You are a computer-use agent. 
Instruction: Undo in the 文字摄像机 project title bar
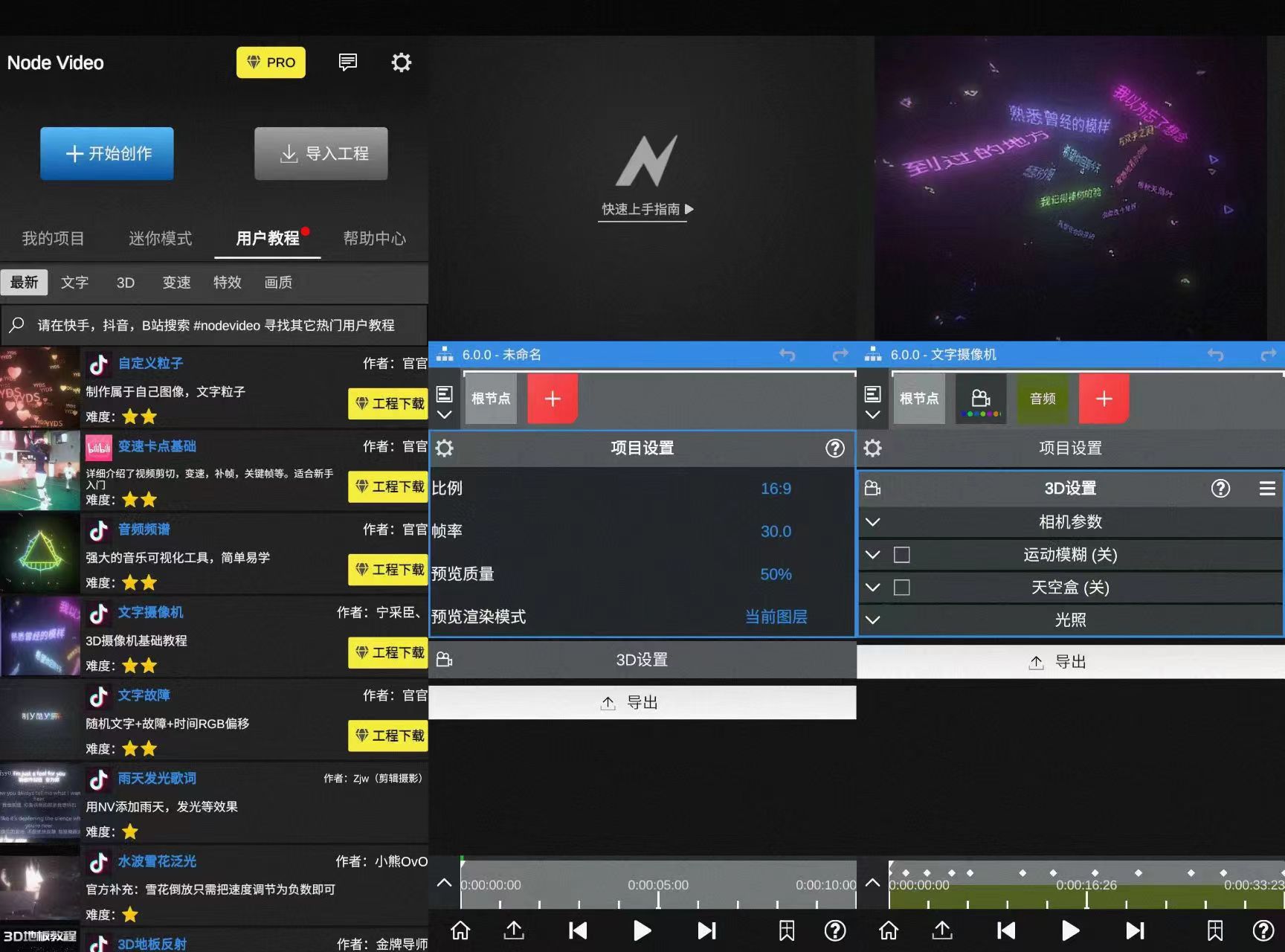click(1215, 355)
